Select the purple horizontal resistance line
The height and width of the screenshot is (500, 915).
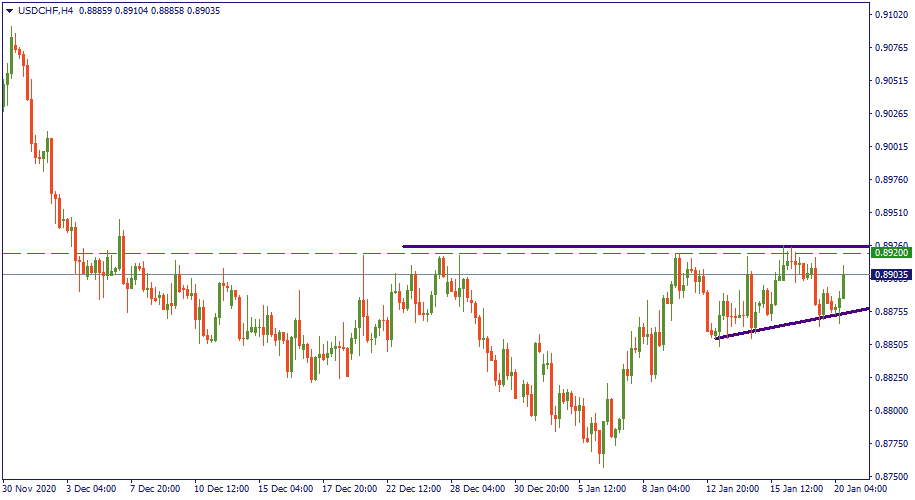(x=600, y=246)
